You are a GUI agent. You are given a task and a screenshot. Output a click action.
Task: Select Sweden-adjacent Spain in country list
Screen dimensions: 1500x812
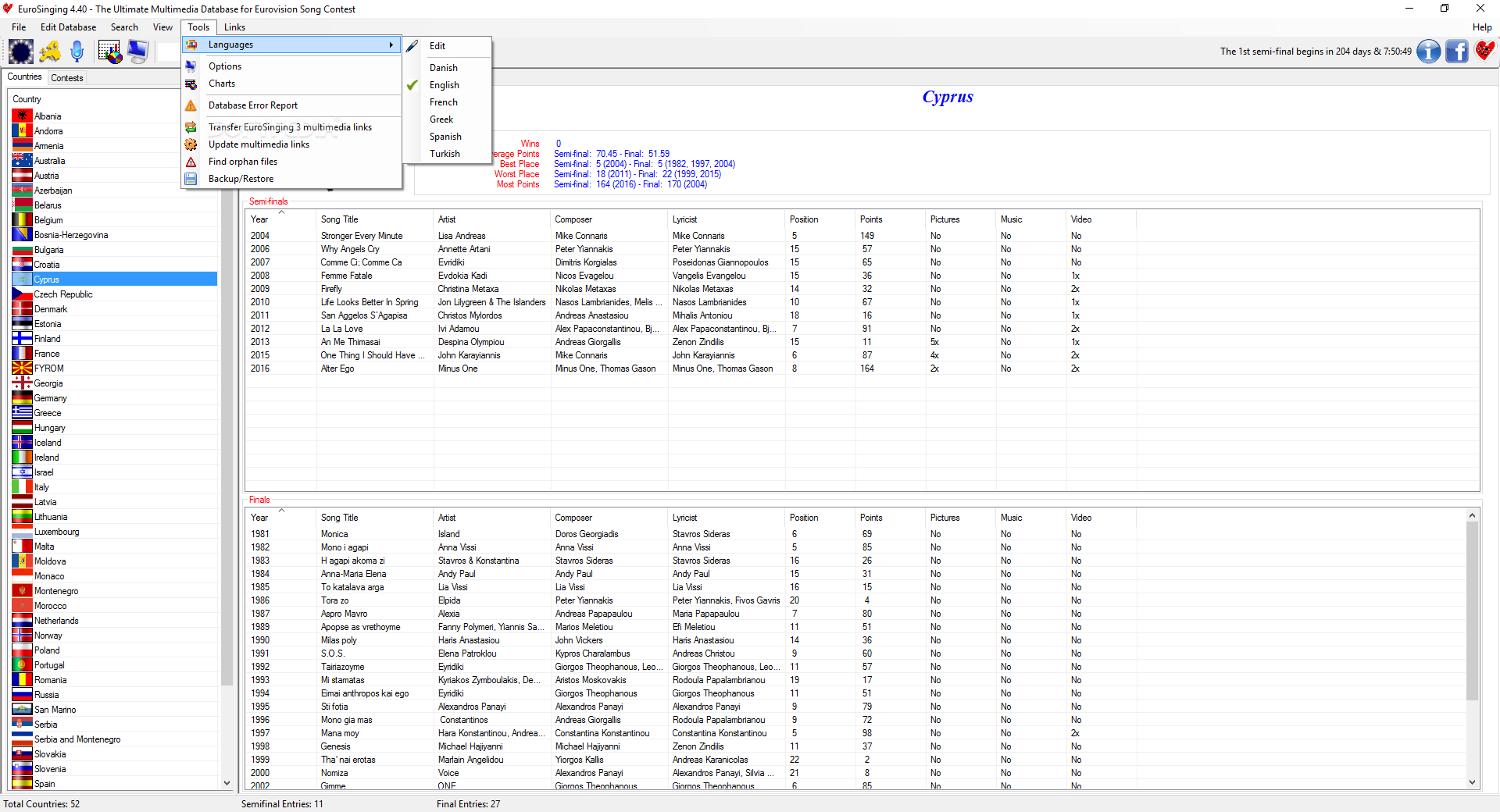114,783
